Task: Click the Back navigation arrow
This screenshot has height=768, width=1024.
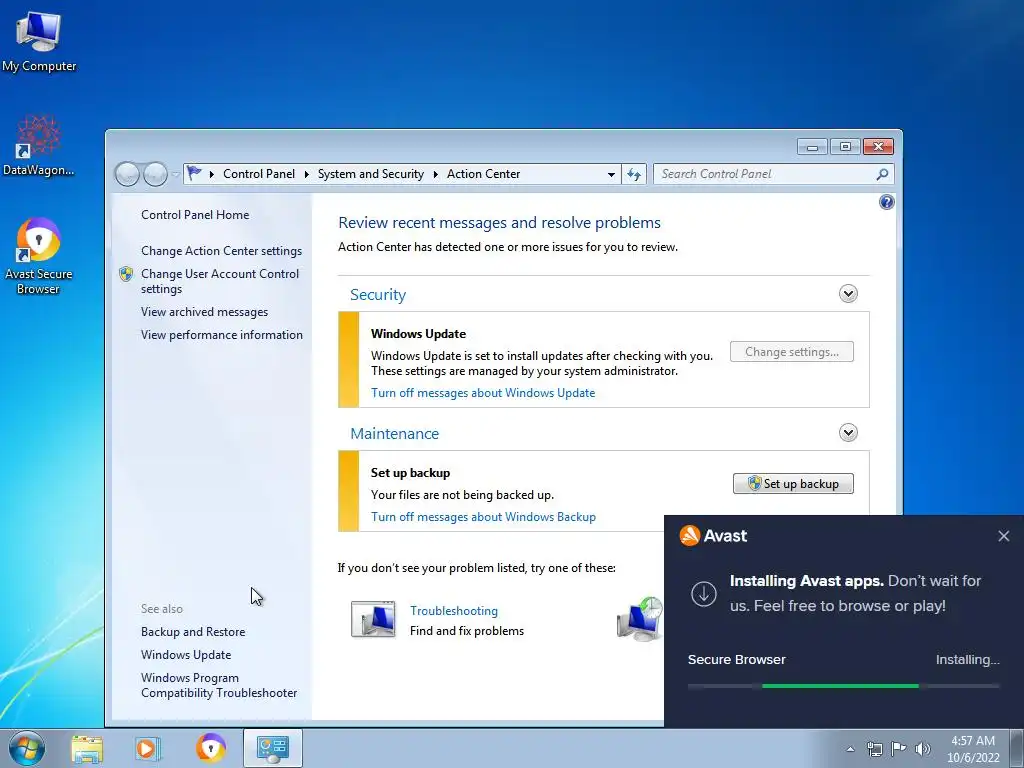Action: [x=127, y=174]
